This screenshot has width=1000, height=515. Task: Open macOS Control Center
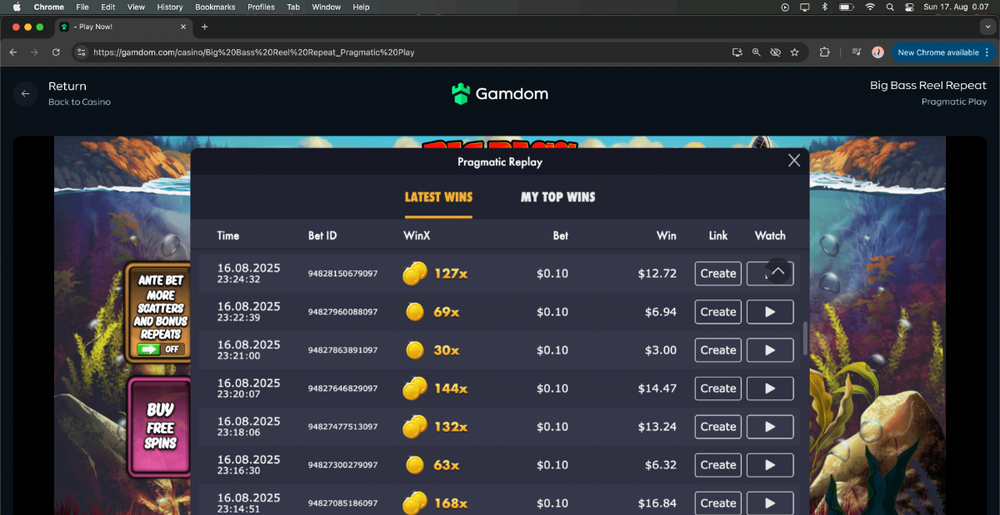click(x=909, y=7)
